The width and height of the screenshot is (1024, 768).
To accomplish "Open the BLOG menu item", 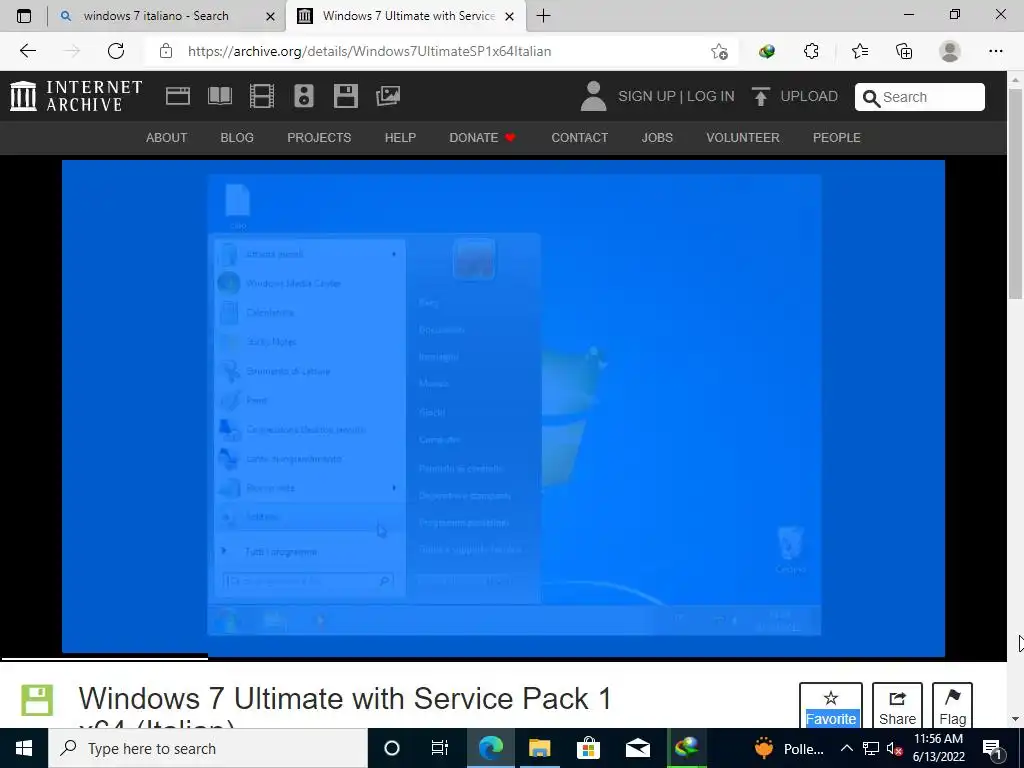I will coord(237,138).
